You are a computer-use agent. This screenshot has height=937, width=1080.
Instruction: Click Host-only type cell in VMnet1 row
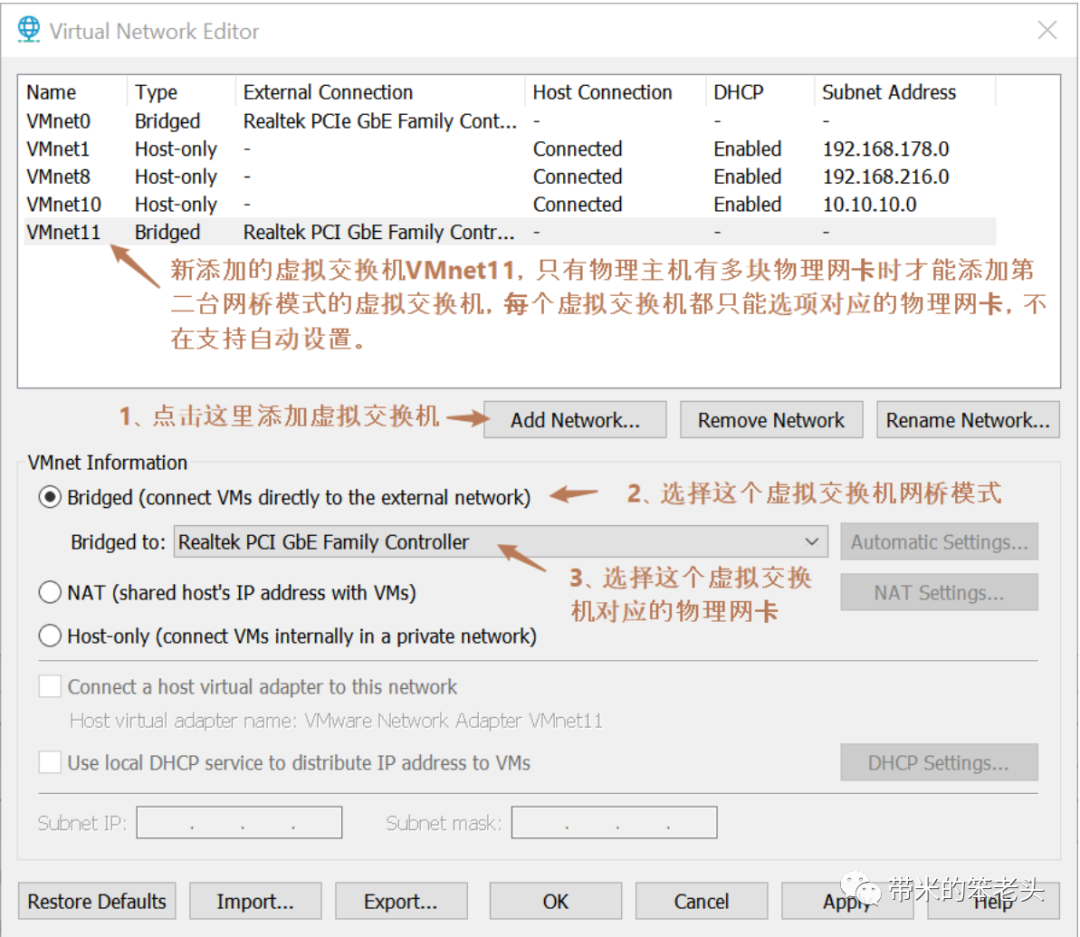(176, 149)
